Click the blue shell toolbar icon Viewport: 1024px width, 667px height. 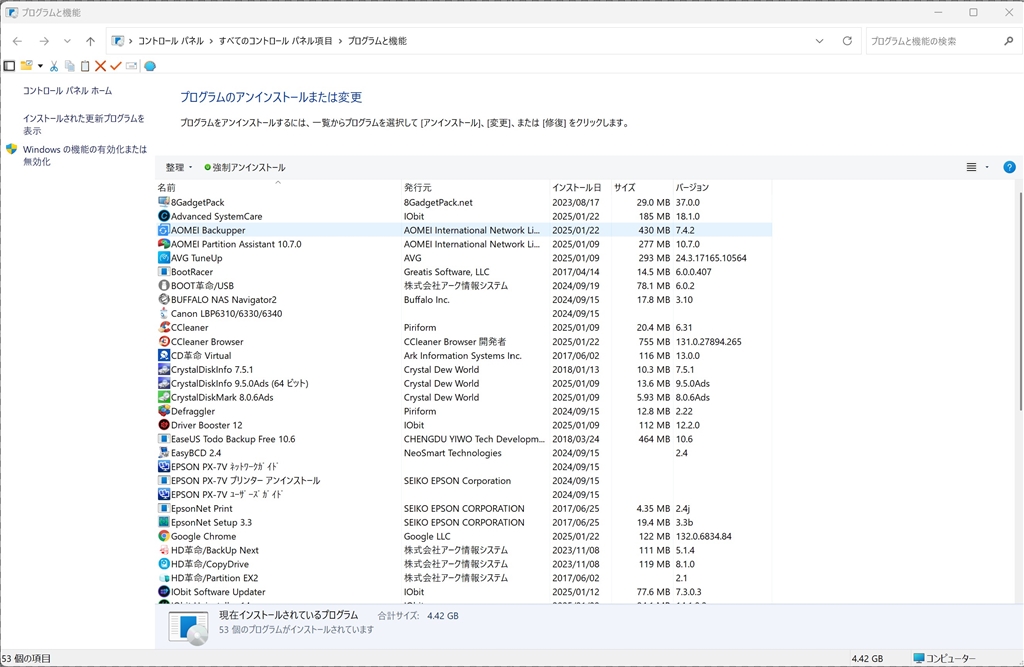(150, 66)
